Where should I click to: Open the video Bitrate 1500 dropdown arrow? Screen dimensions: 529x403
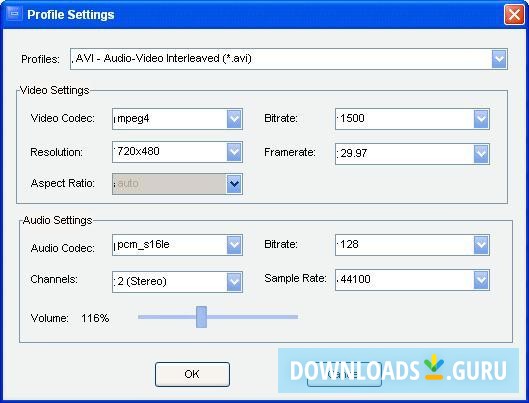(481, 119)
